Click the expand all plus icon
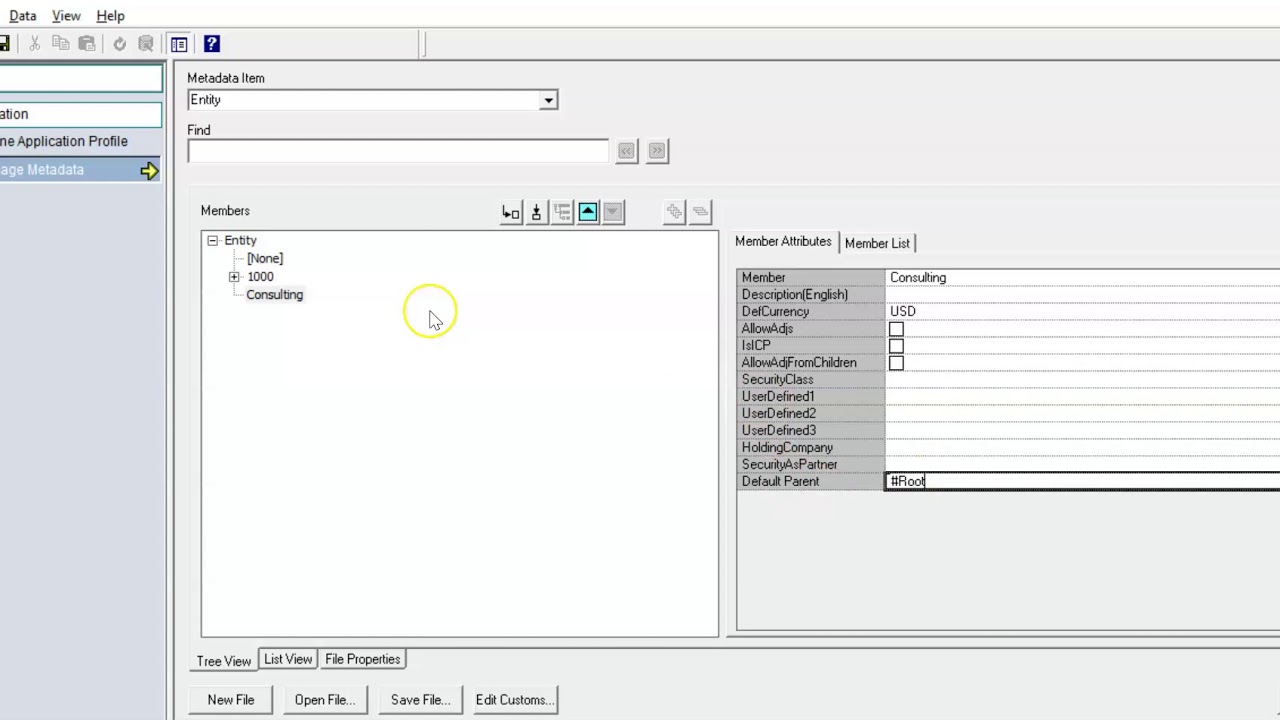 point(674,212)
